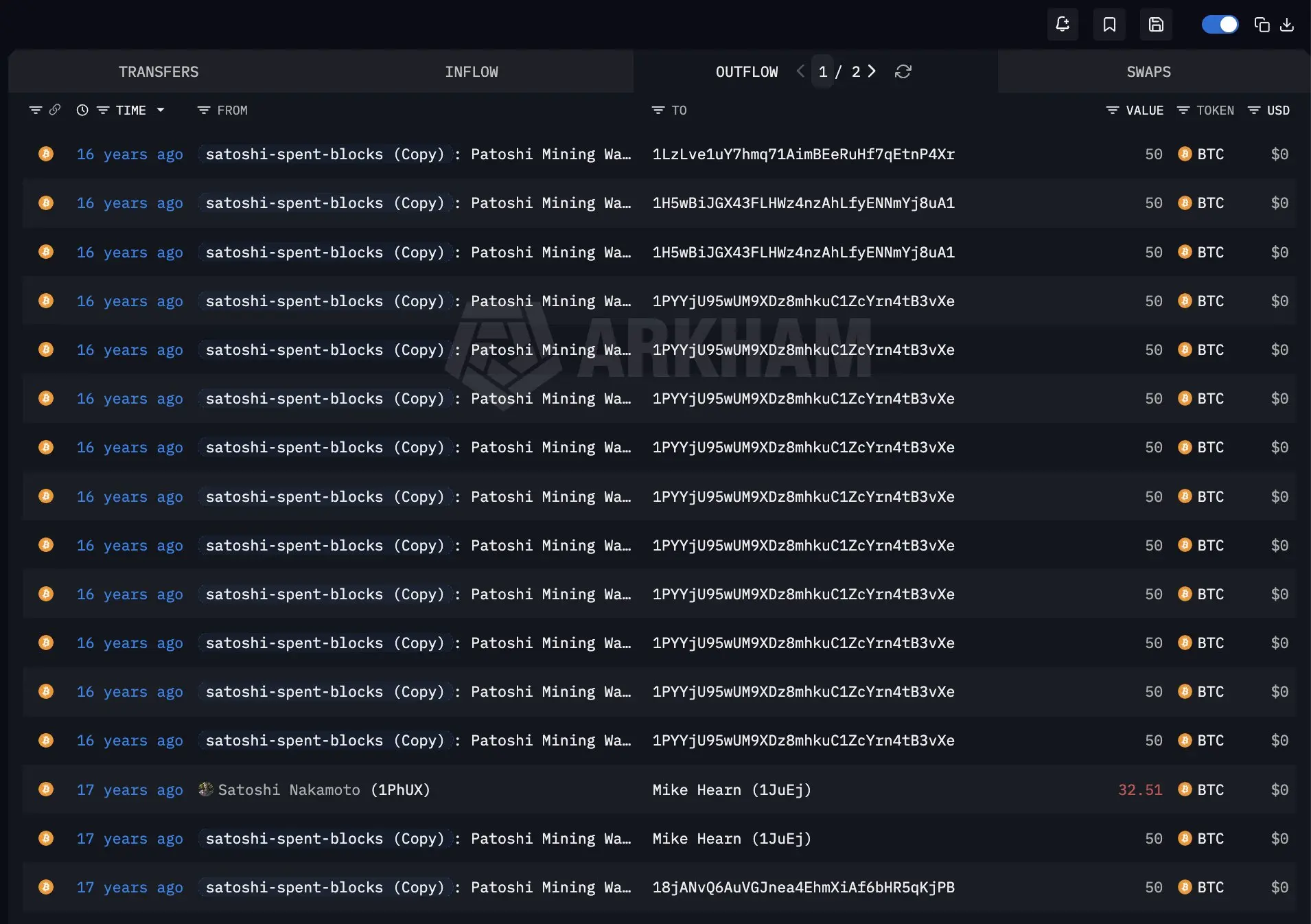Click the Satoshi Nakamoto avatar icon
Screen dimensions: 1311x924
pos(206,789)
